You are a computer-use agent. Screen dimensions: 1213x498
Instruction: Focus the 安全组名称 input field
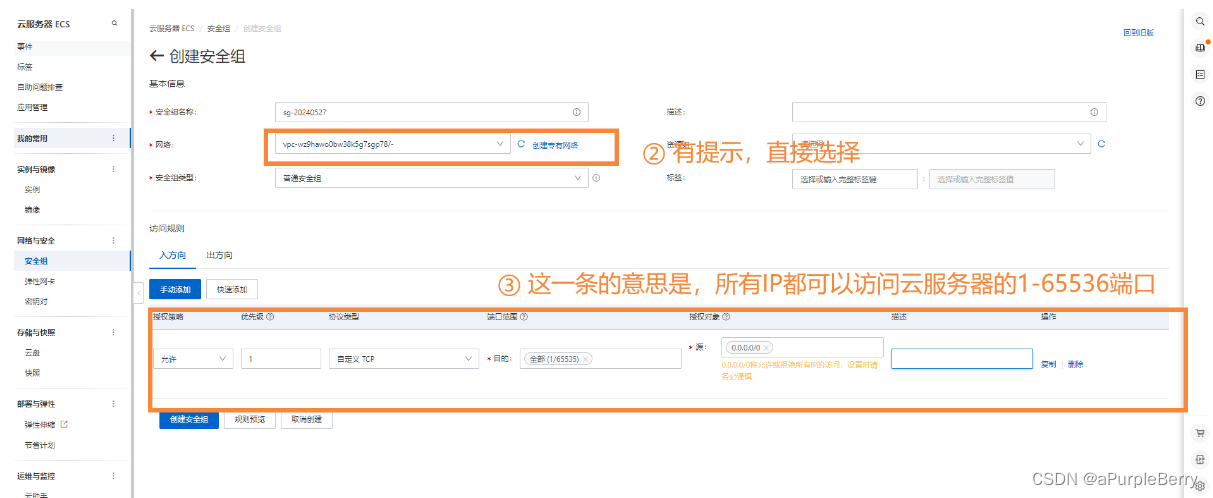(x=431, y=112)
